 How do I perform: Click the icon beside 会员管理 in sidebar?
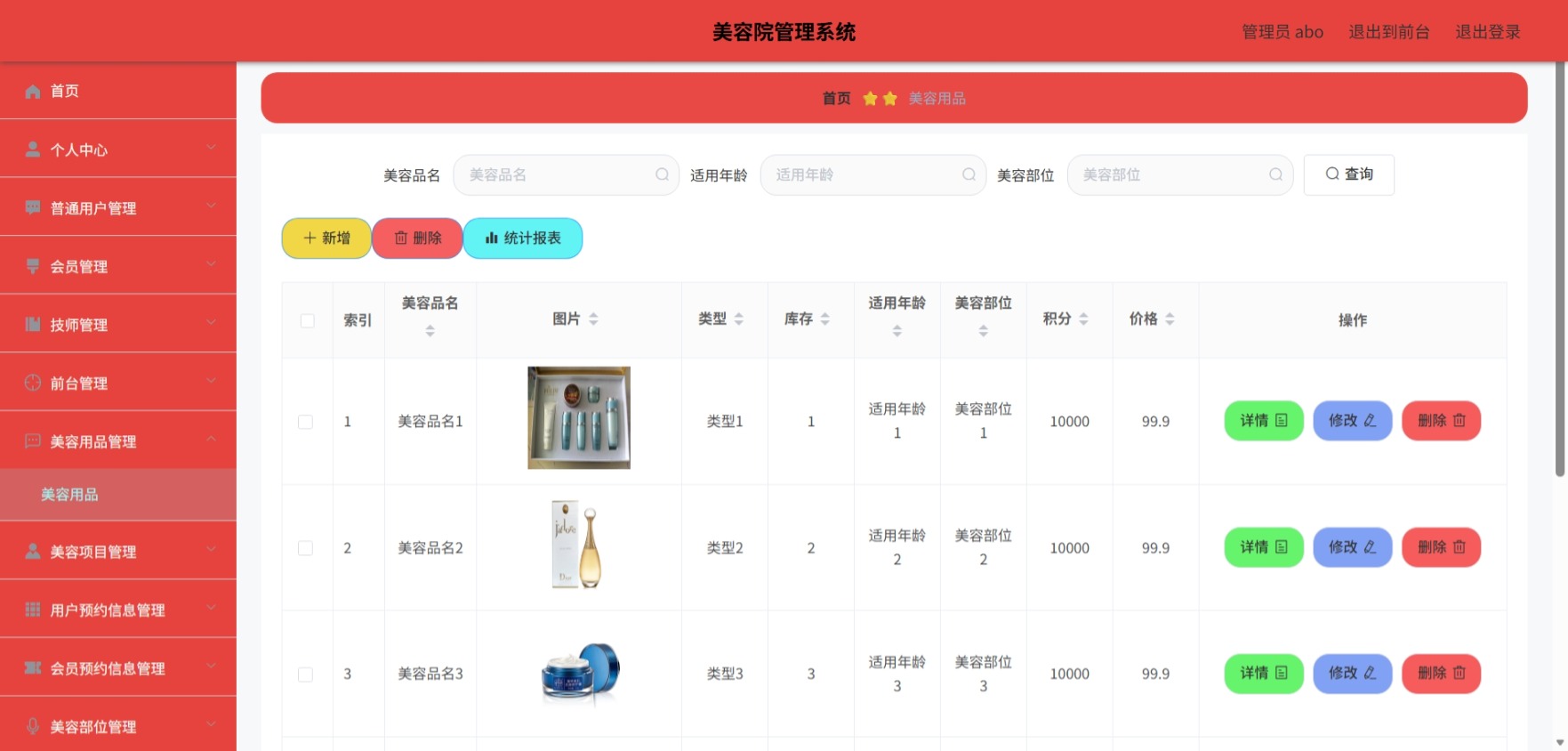(x=33, y=266)
